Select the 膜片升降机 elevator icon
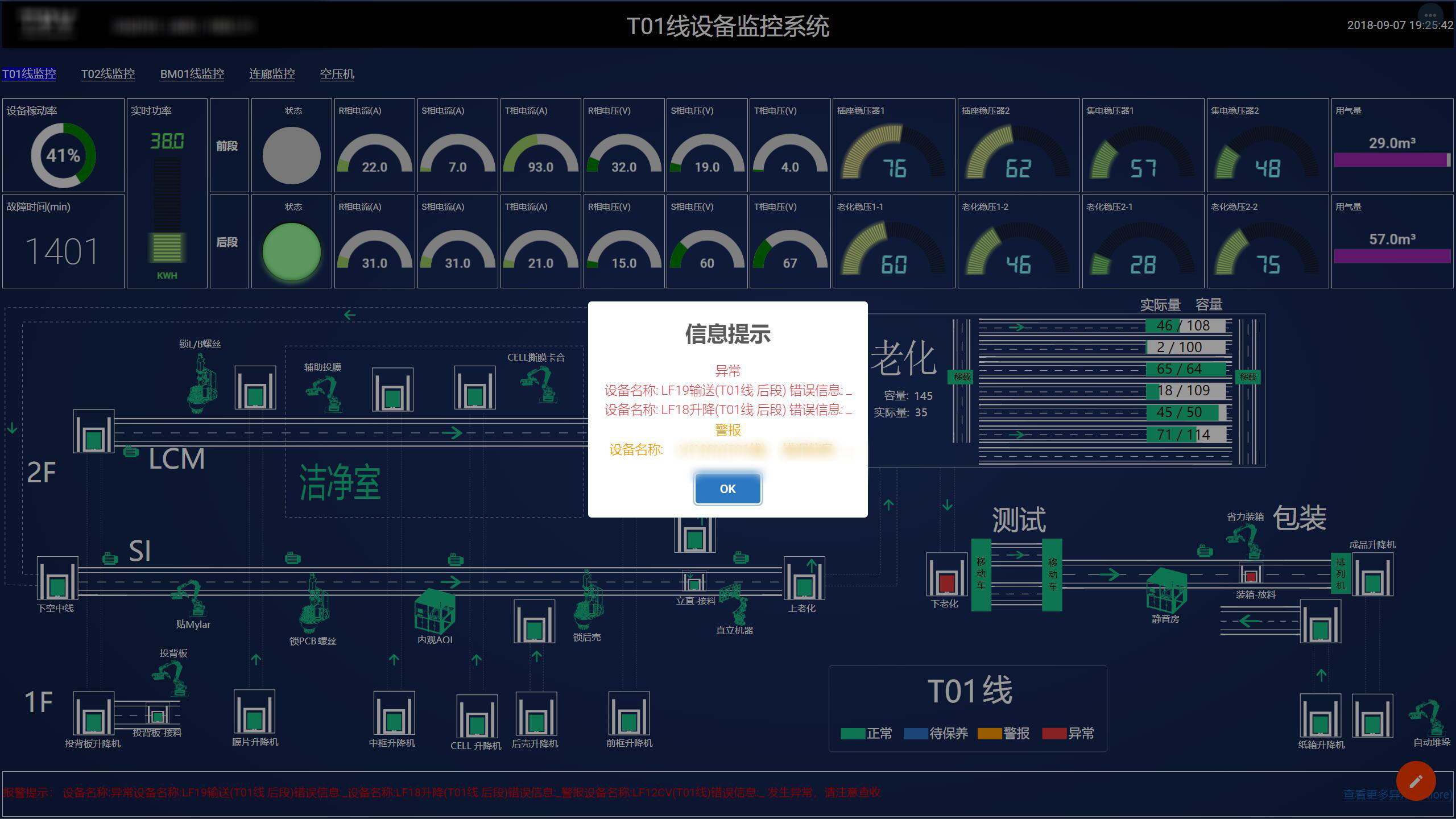The image size is (1456, 819). point(254,712)
